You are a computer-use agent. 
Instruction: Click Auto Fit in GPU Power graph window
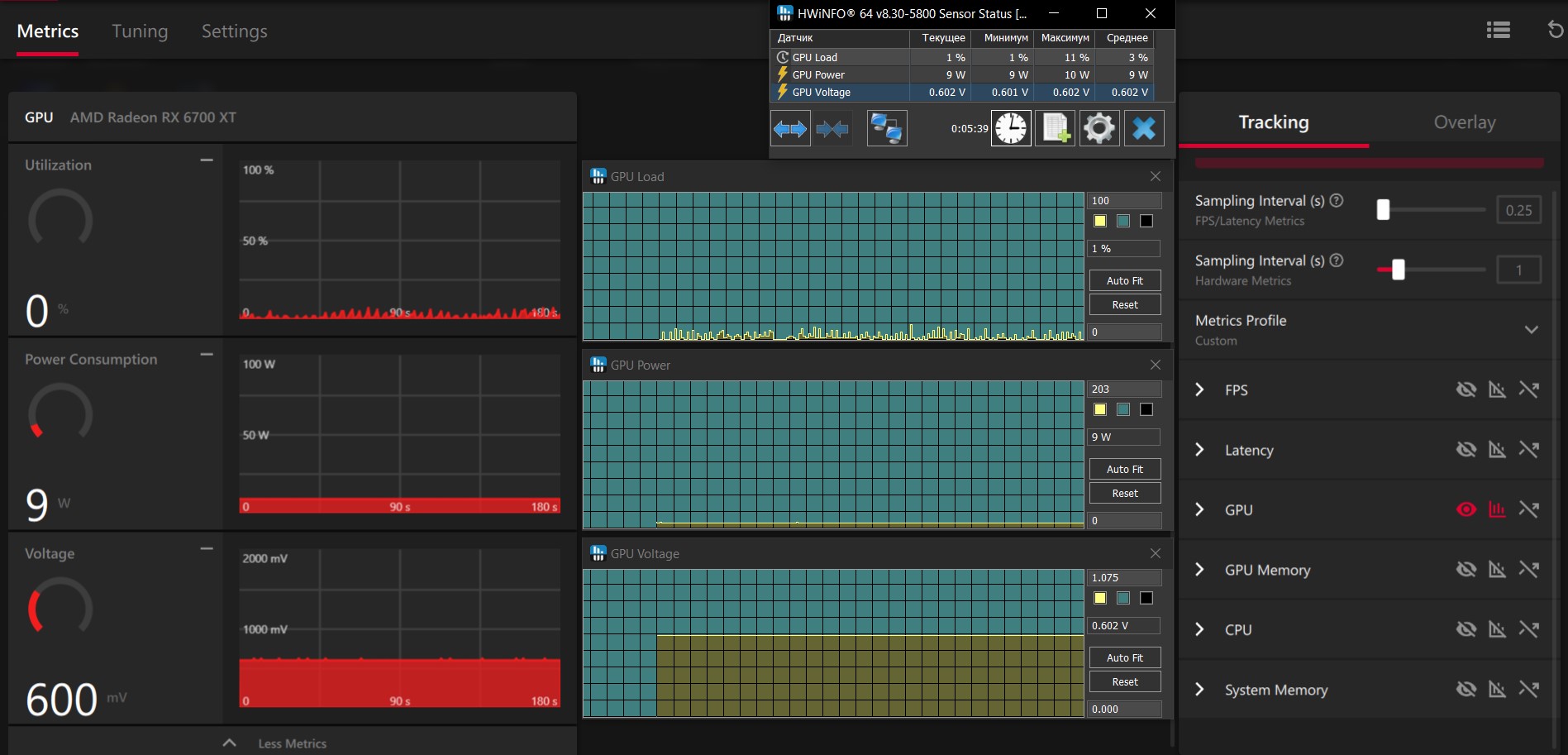point(1125,470)
